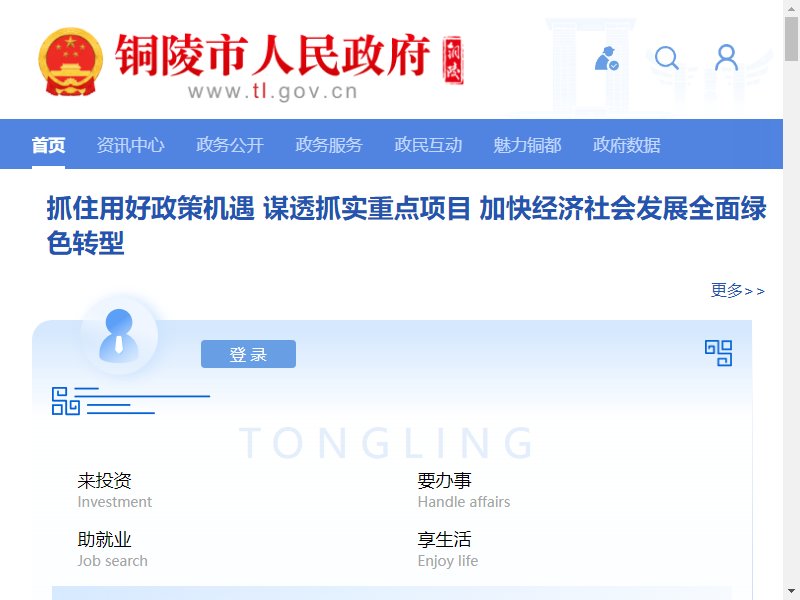800x600 pixels.
Task: Click the blue user avatar icon
Action: coord(119,336)
